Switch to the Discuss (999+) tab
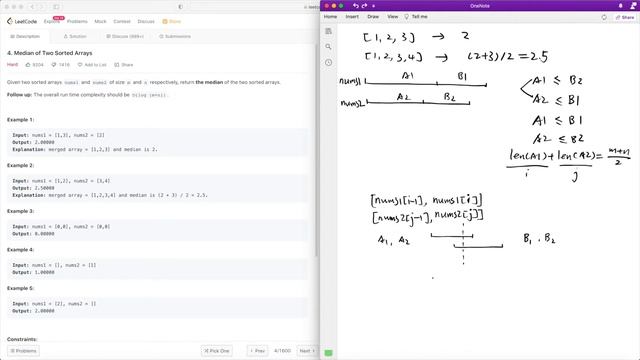 (x=125, y=36)
